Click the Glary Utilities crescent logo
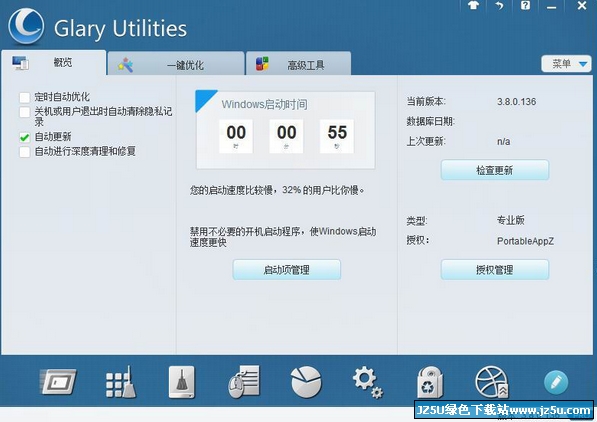Screen dimensions: 597x422 coord(26,27)
